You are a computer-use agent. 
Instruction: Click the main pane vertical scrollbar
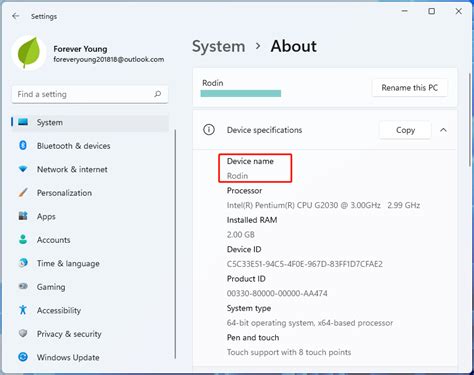pos(471,120)
